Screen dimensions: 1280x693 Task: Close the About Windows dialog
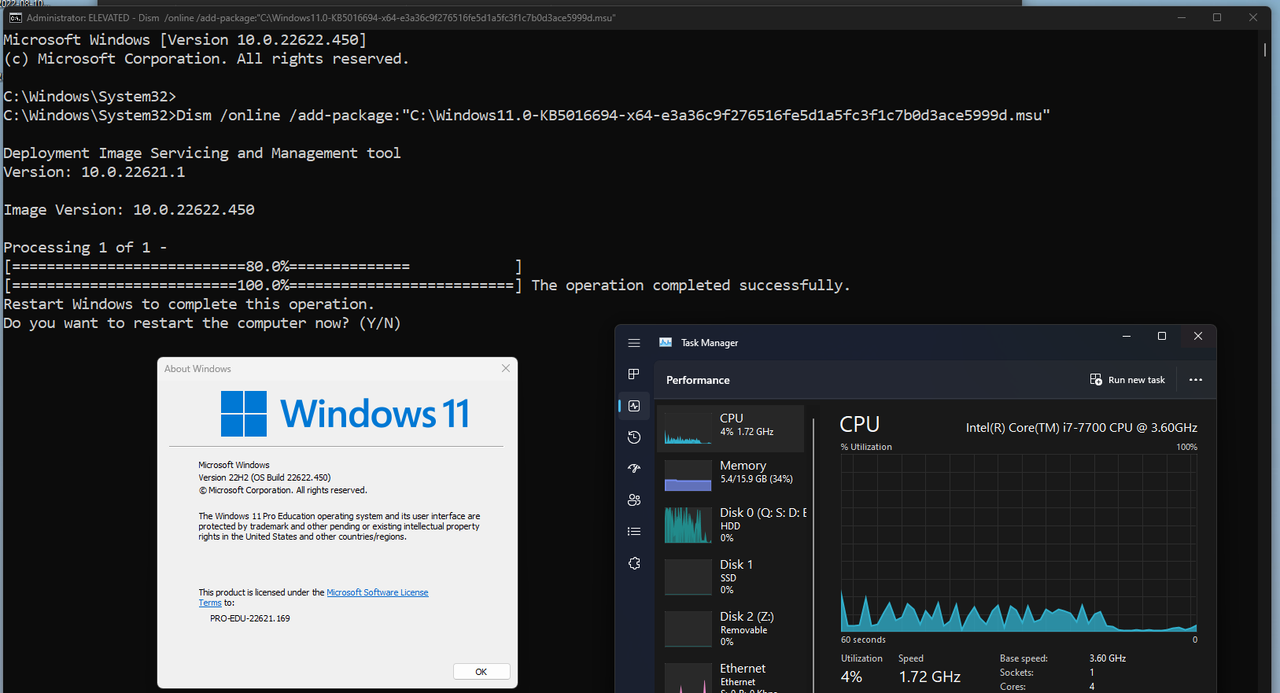click(505, 368)
